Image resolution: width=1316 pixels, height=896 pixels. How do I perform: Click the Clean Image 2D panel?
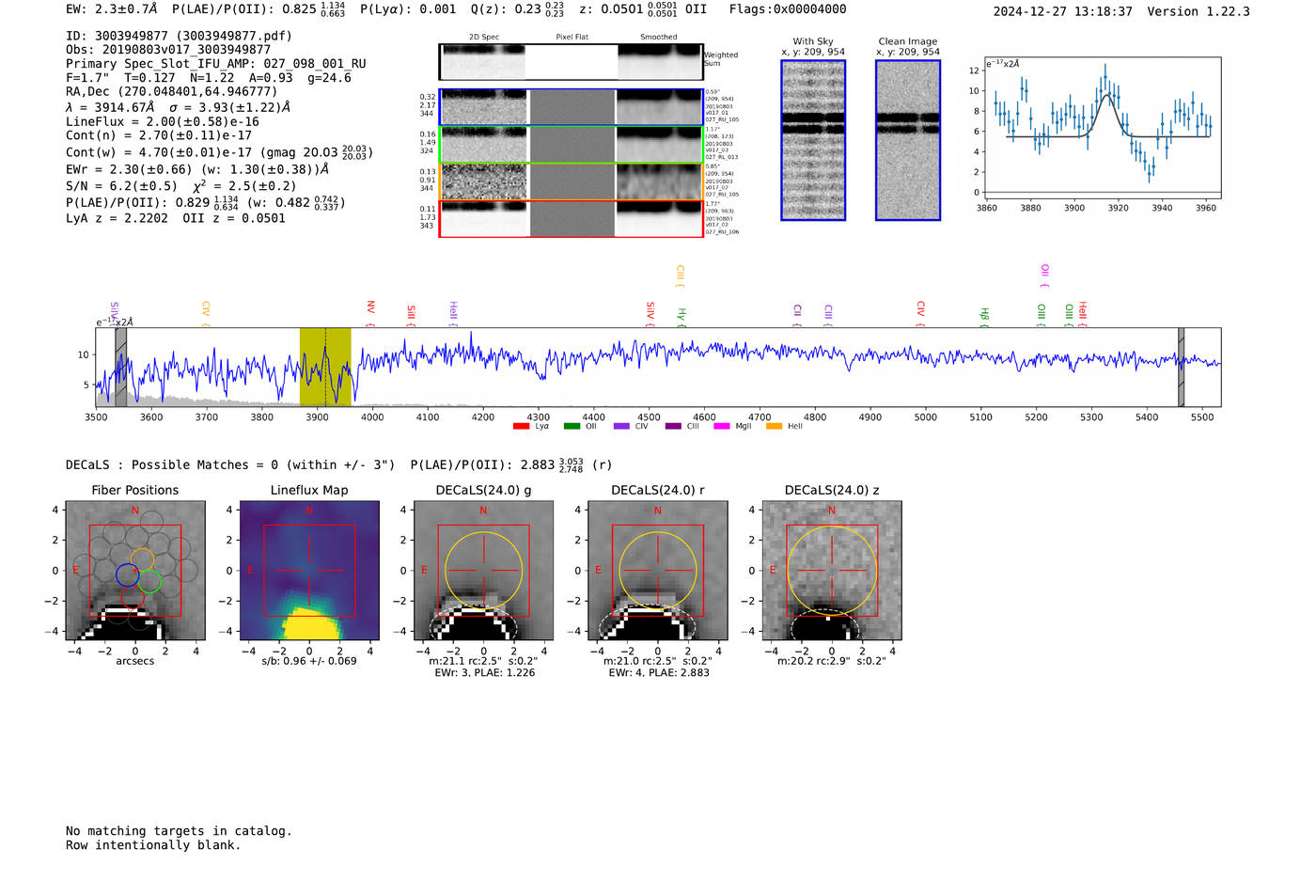click(908, 140)
